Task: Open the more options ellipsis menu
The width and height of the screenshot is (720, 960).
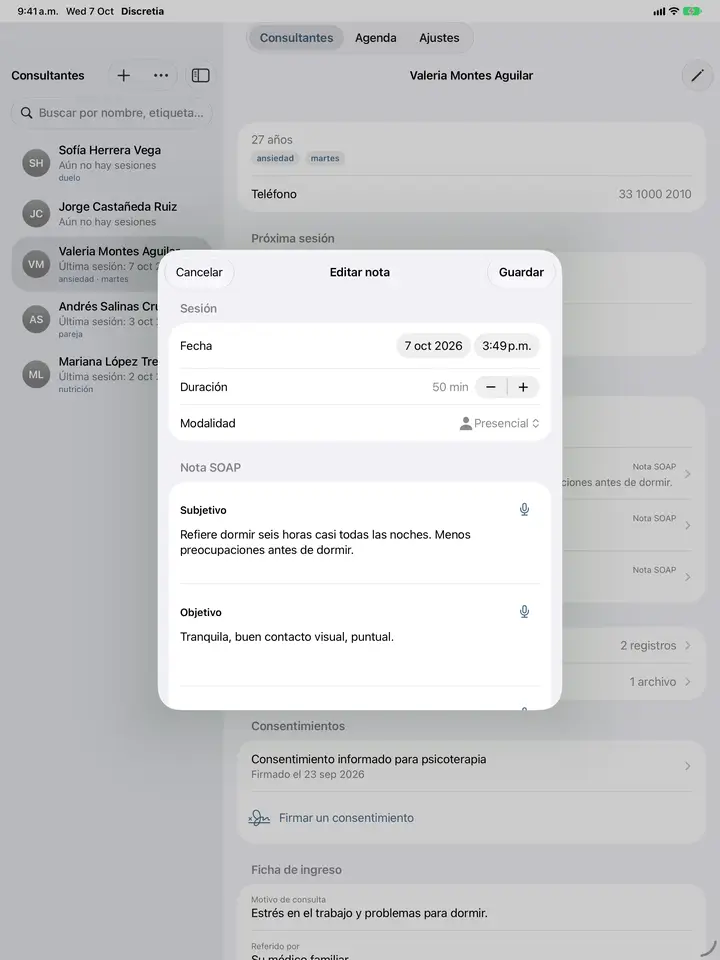Action: coord(161,75)
